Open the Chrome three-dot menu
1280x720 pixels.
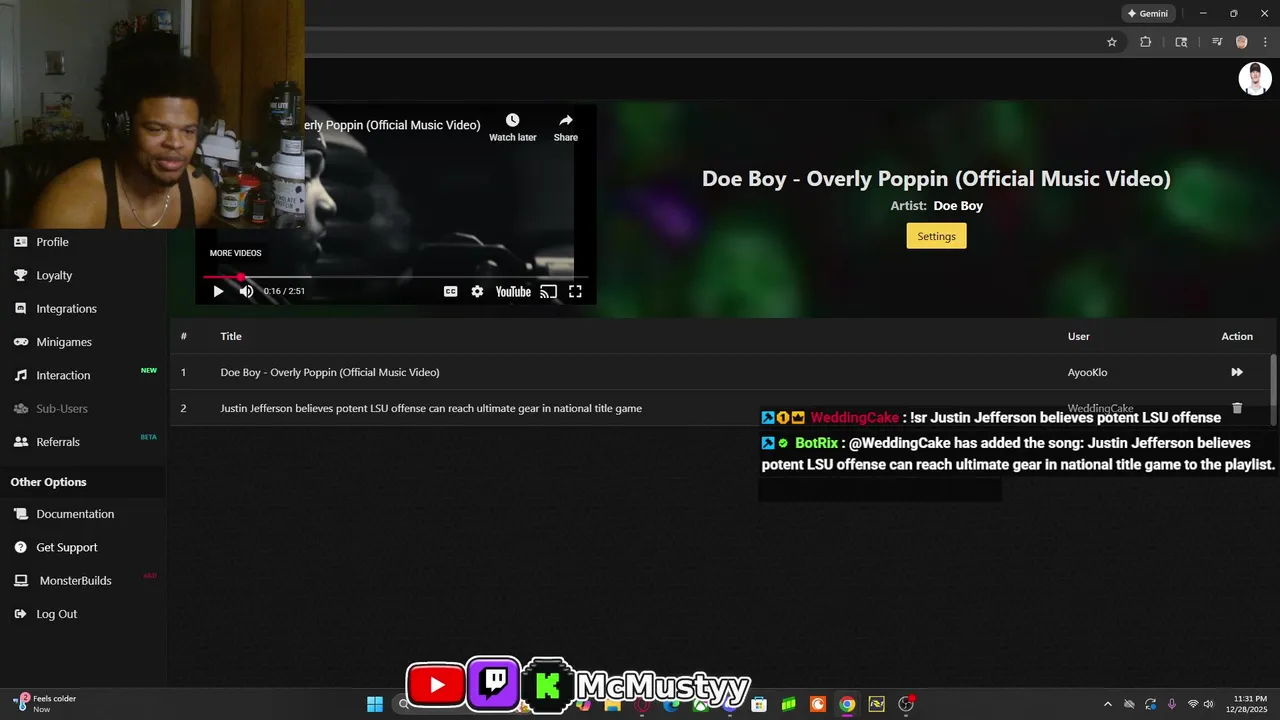tap(1265, 42)
